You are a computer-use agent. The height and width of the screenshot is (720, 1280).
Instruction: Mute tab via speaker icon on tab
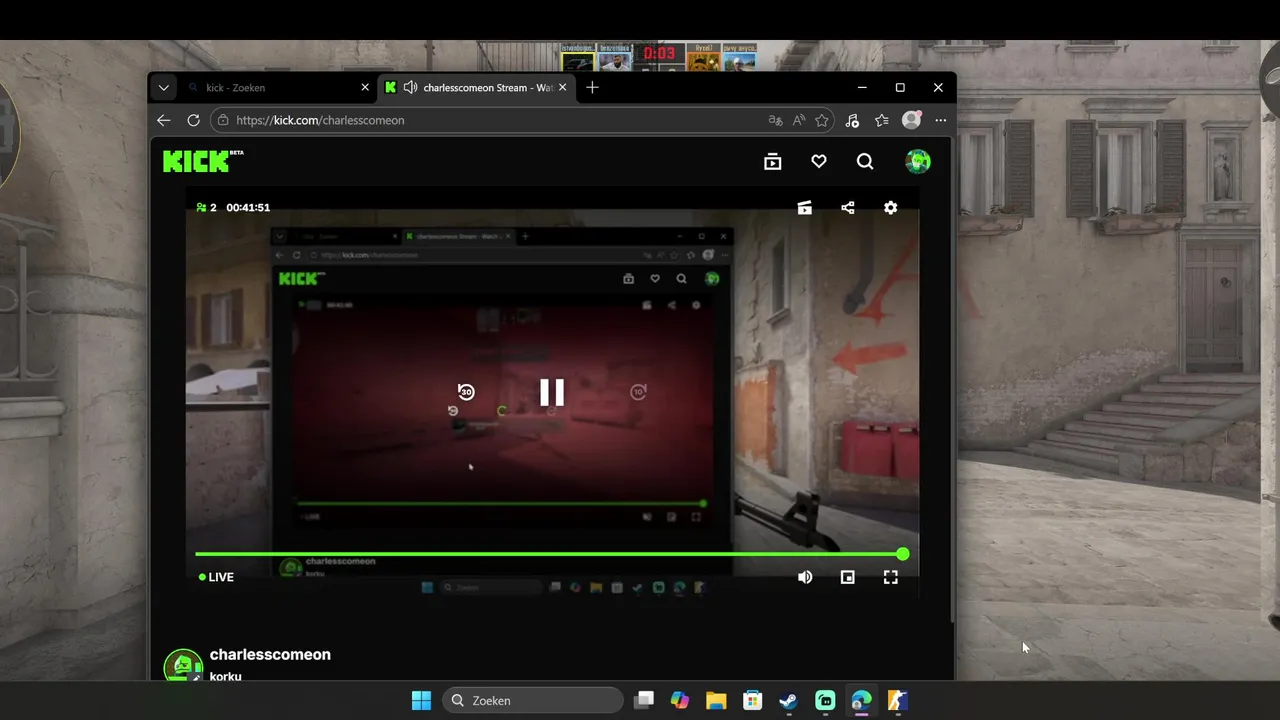click(410, 88)
